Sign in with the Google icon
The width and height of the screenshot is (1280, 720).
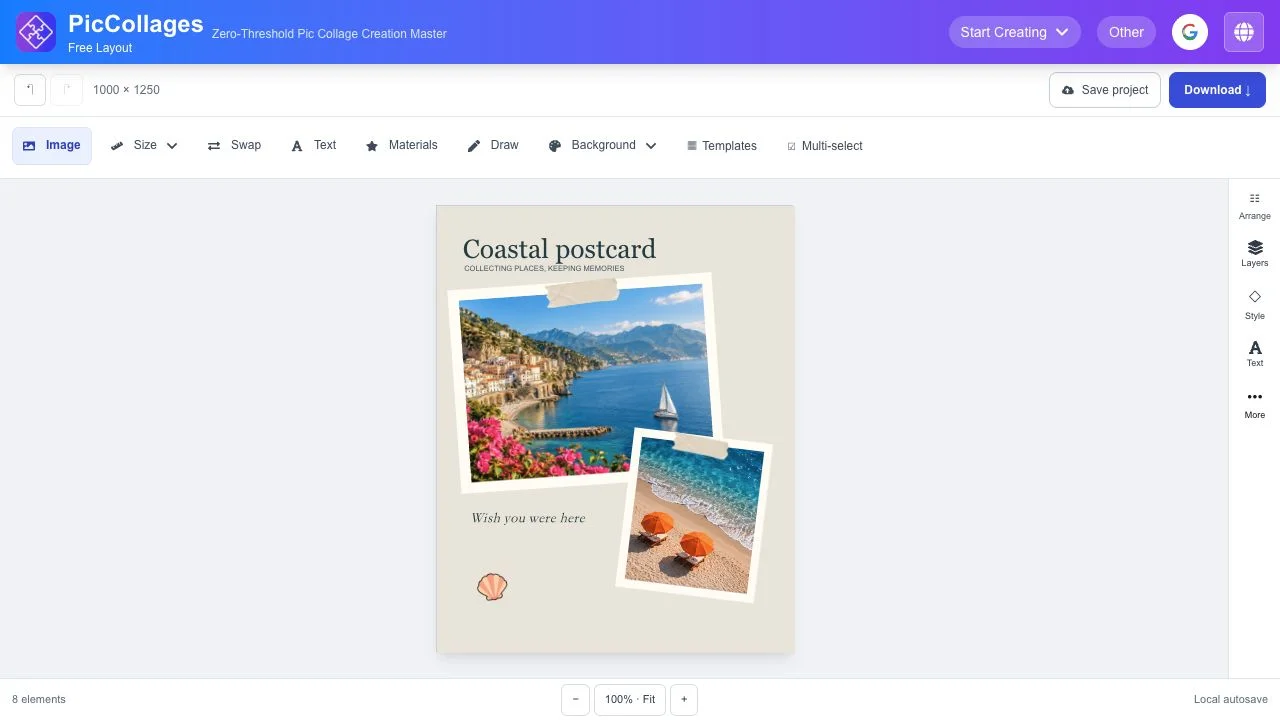point(1190,32)
